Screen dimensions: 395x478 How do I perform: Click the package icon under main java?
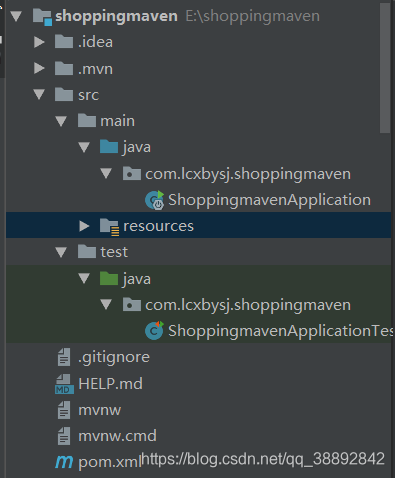(132, 173)
